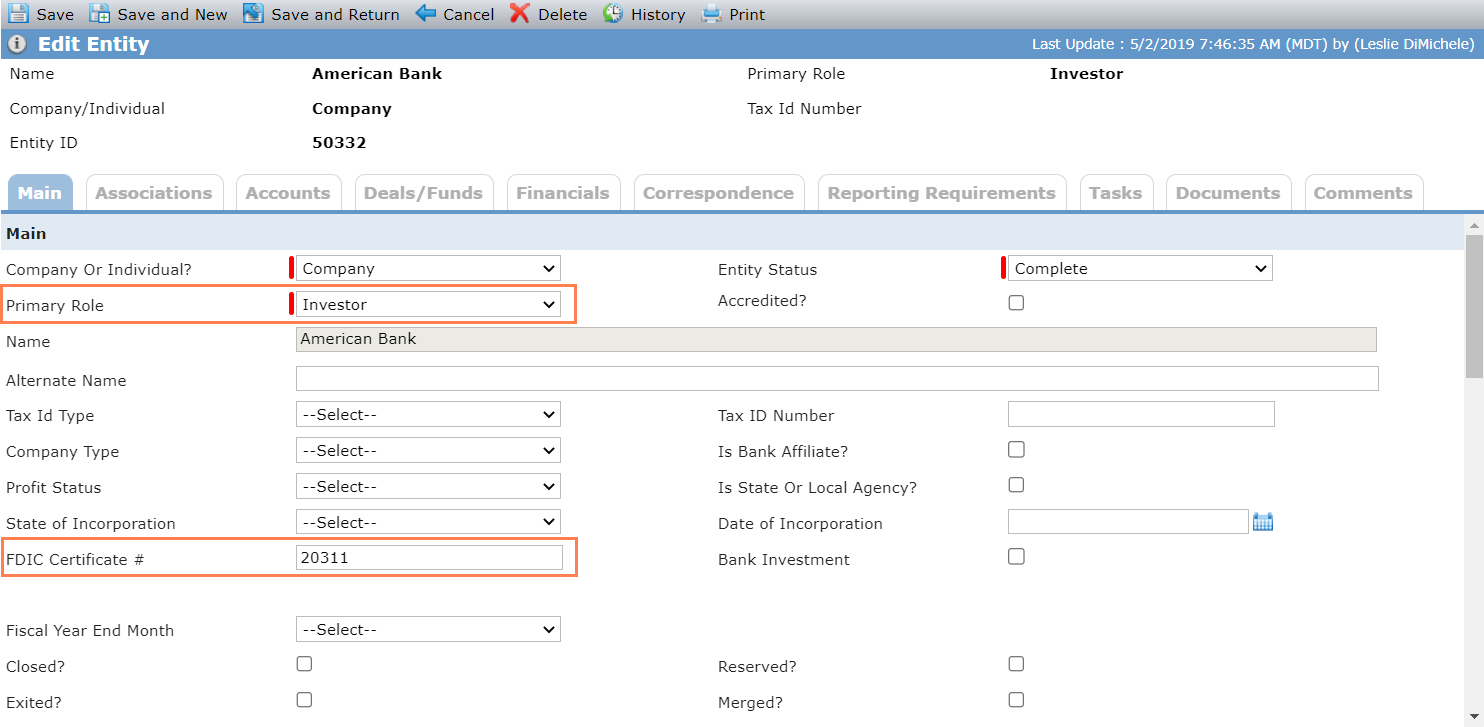Click the Save and New label

(x=172, y=15)
